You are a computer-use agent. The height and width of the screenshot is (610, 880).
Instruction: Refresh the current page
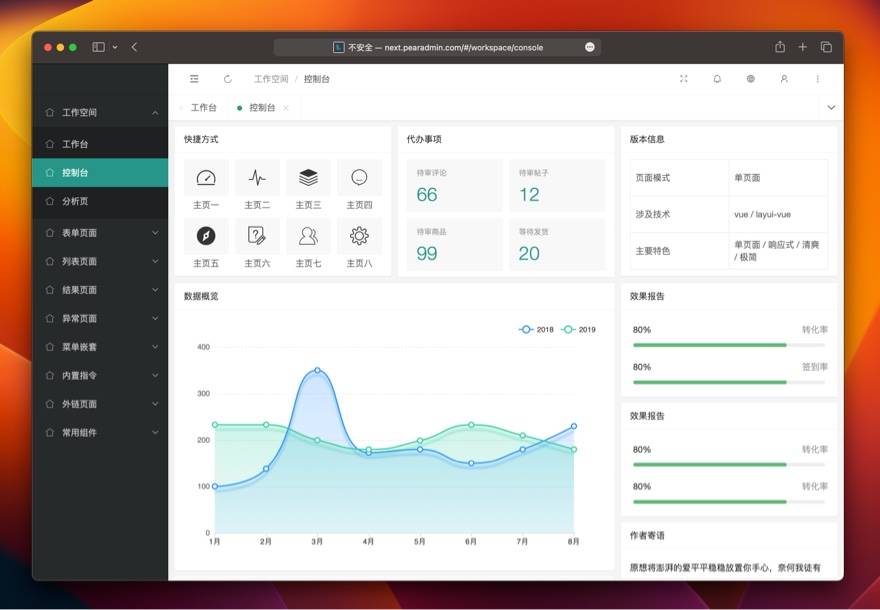[228, 79]
